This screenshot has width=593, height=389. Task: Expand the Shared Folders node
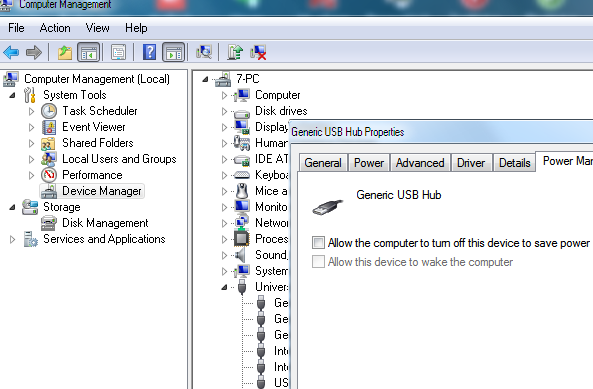(x=31, y=143)
